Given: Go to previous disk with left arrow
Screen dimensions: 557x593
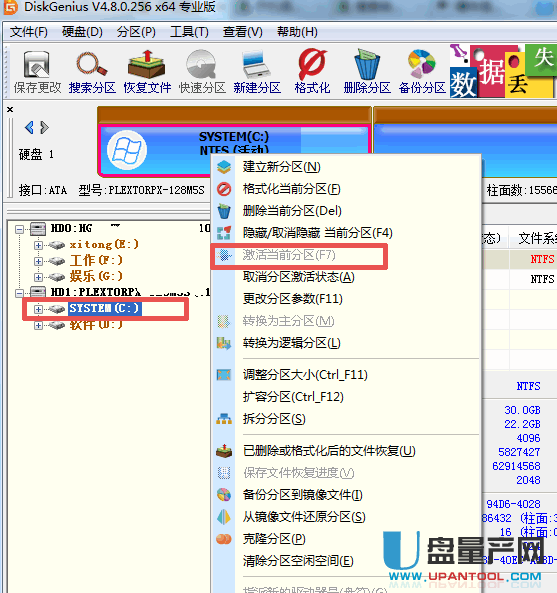Looking at the screenshot, I should tap(29, 127).
